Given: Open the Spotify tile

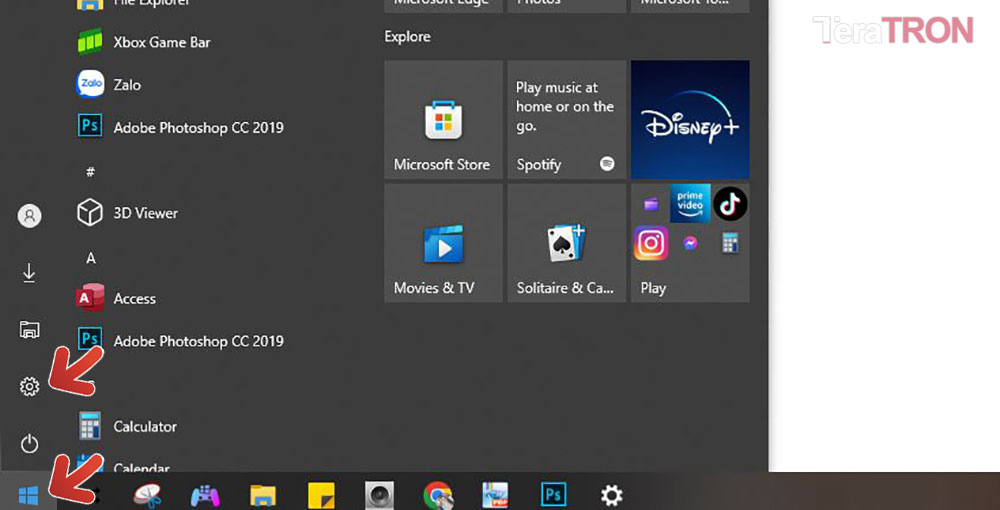Looking at the screenshot, I should click(566, 120).
